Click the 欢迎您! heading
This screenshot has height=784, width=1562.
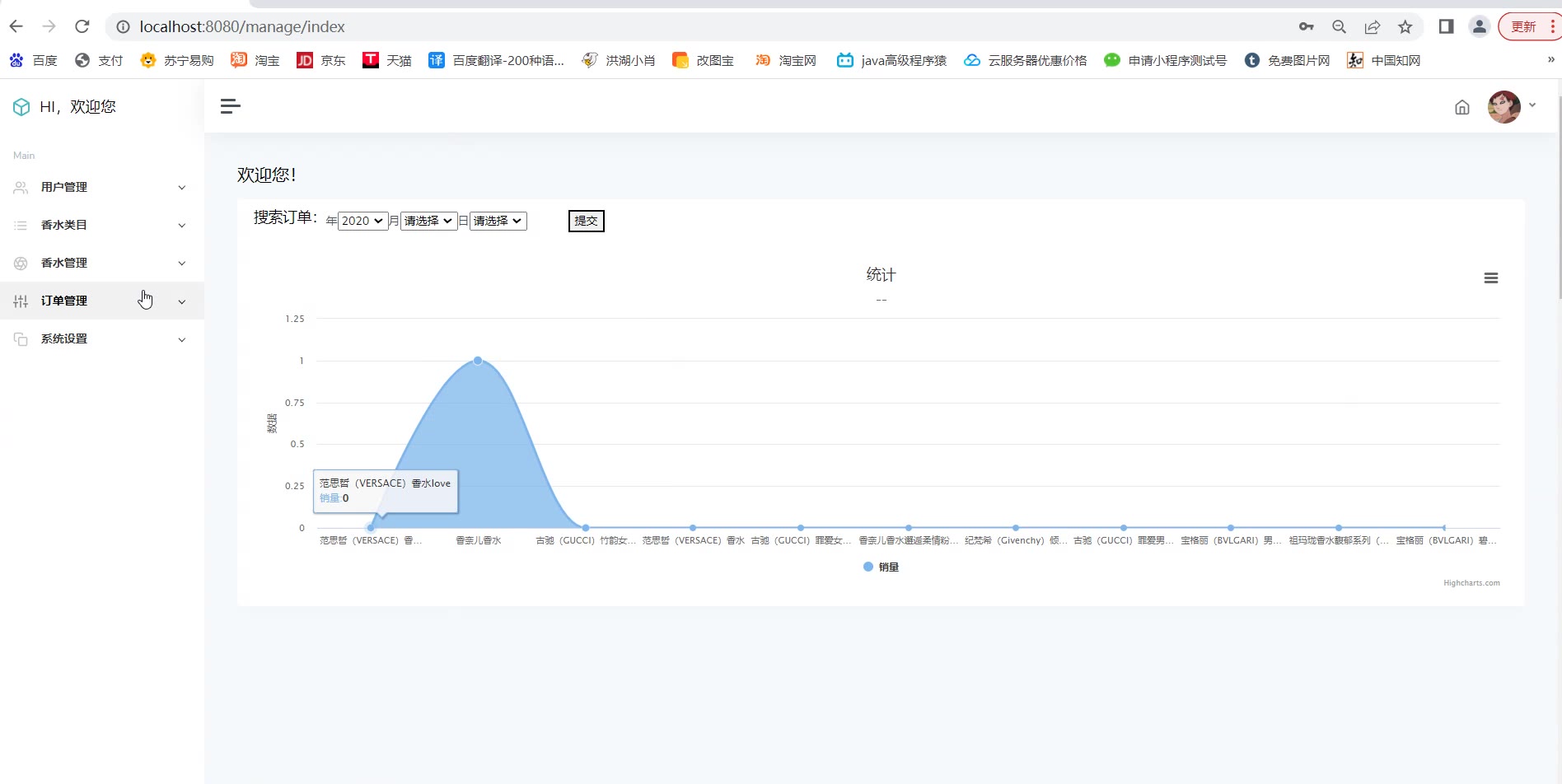267,175
